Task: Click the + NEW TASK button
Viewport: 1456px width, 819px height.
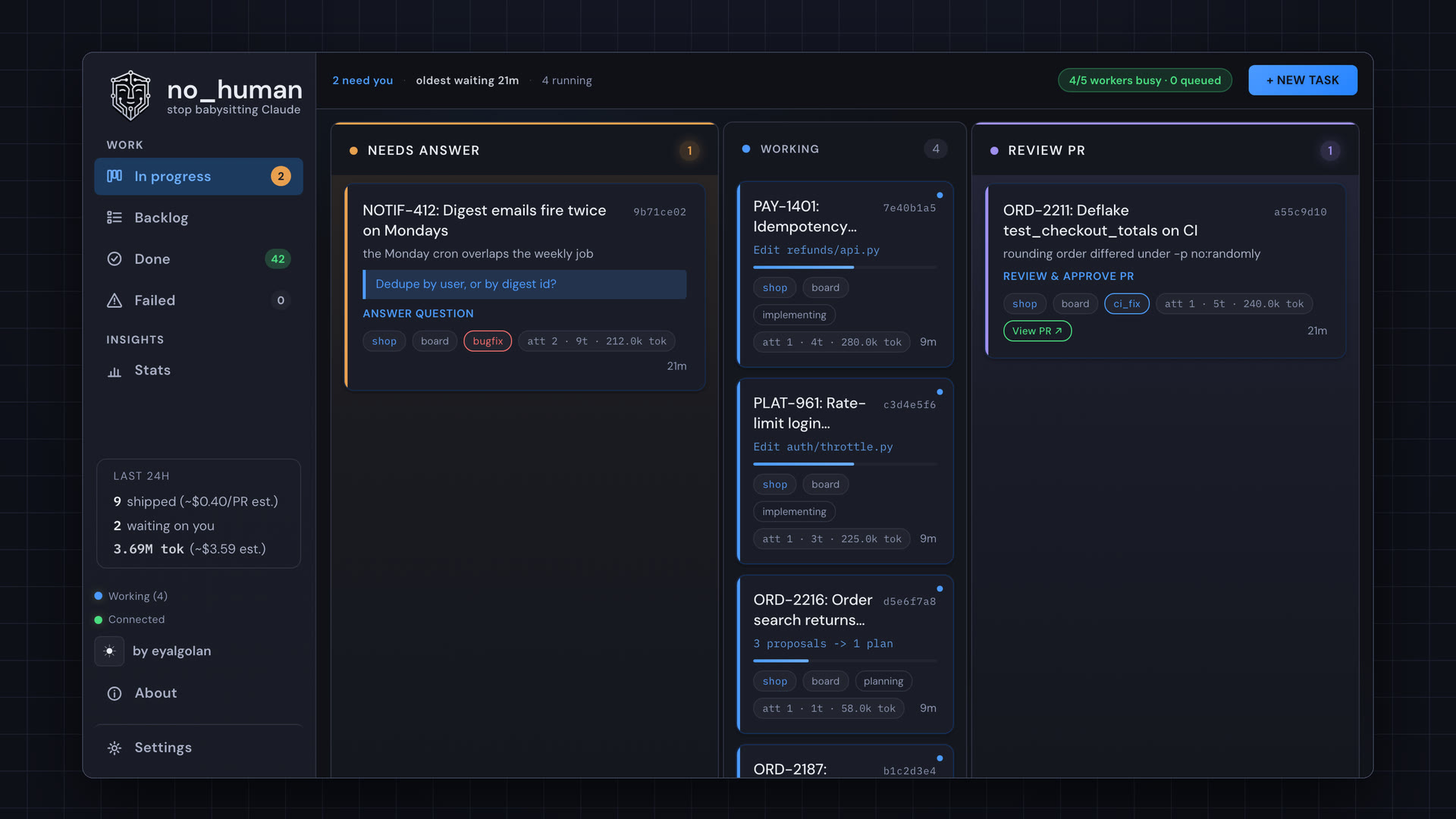Action: 1303,80
